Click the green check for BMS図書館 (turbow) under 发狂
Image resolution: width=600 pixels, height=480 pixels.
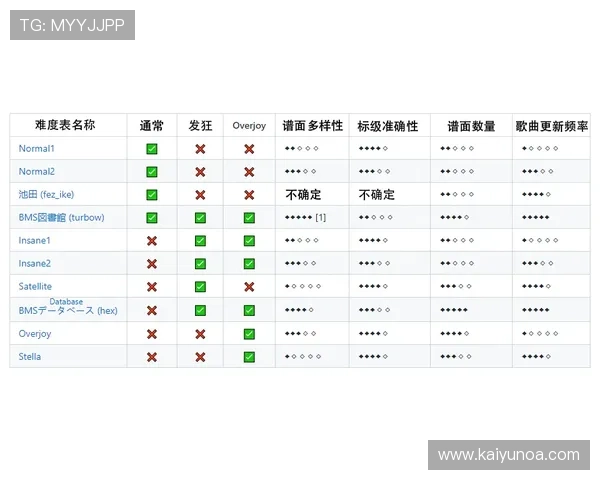200,218
